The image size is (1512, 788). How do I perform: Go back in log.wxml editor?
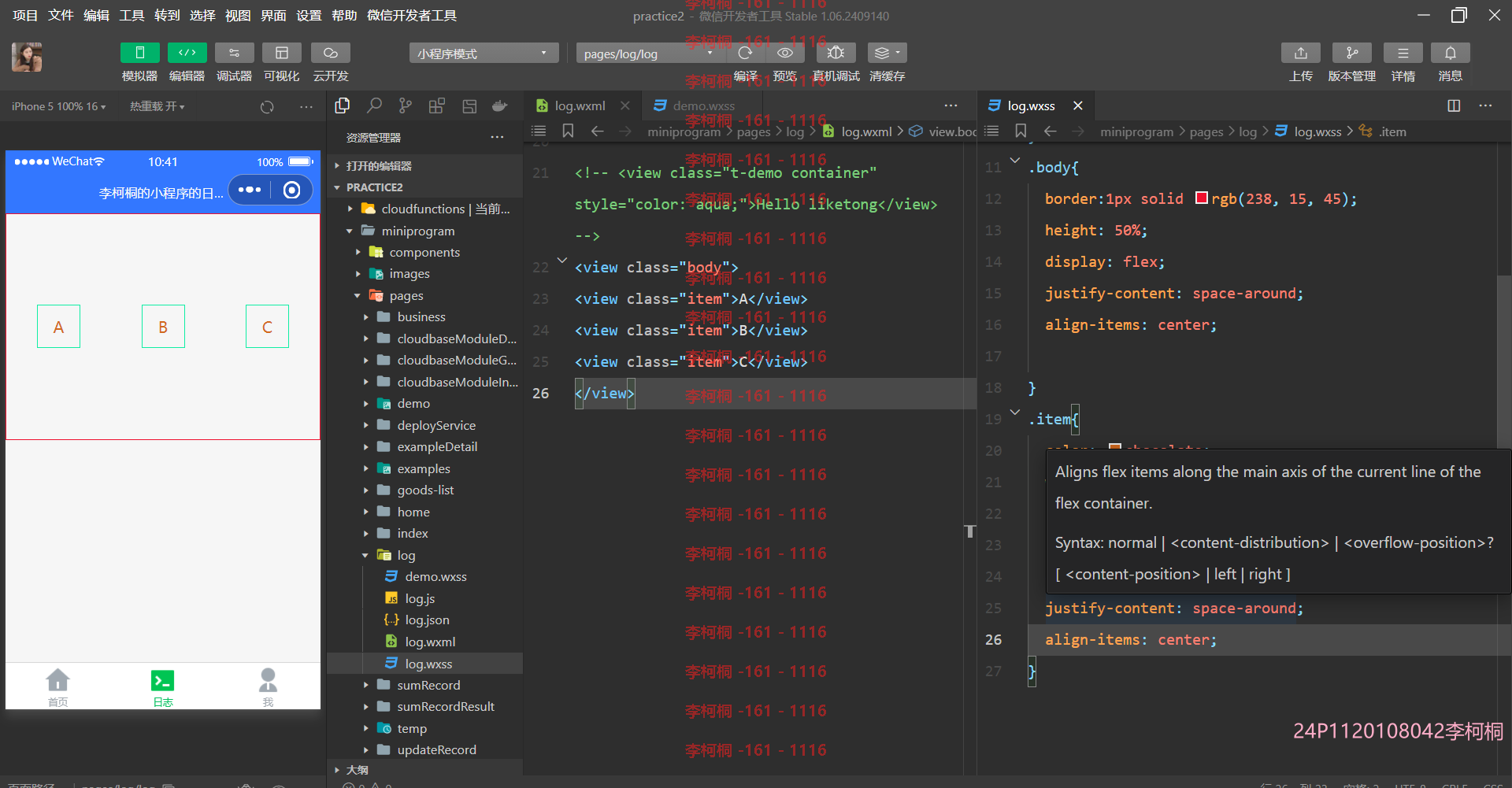(x=597, y=131)
